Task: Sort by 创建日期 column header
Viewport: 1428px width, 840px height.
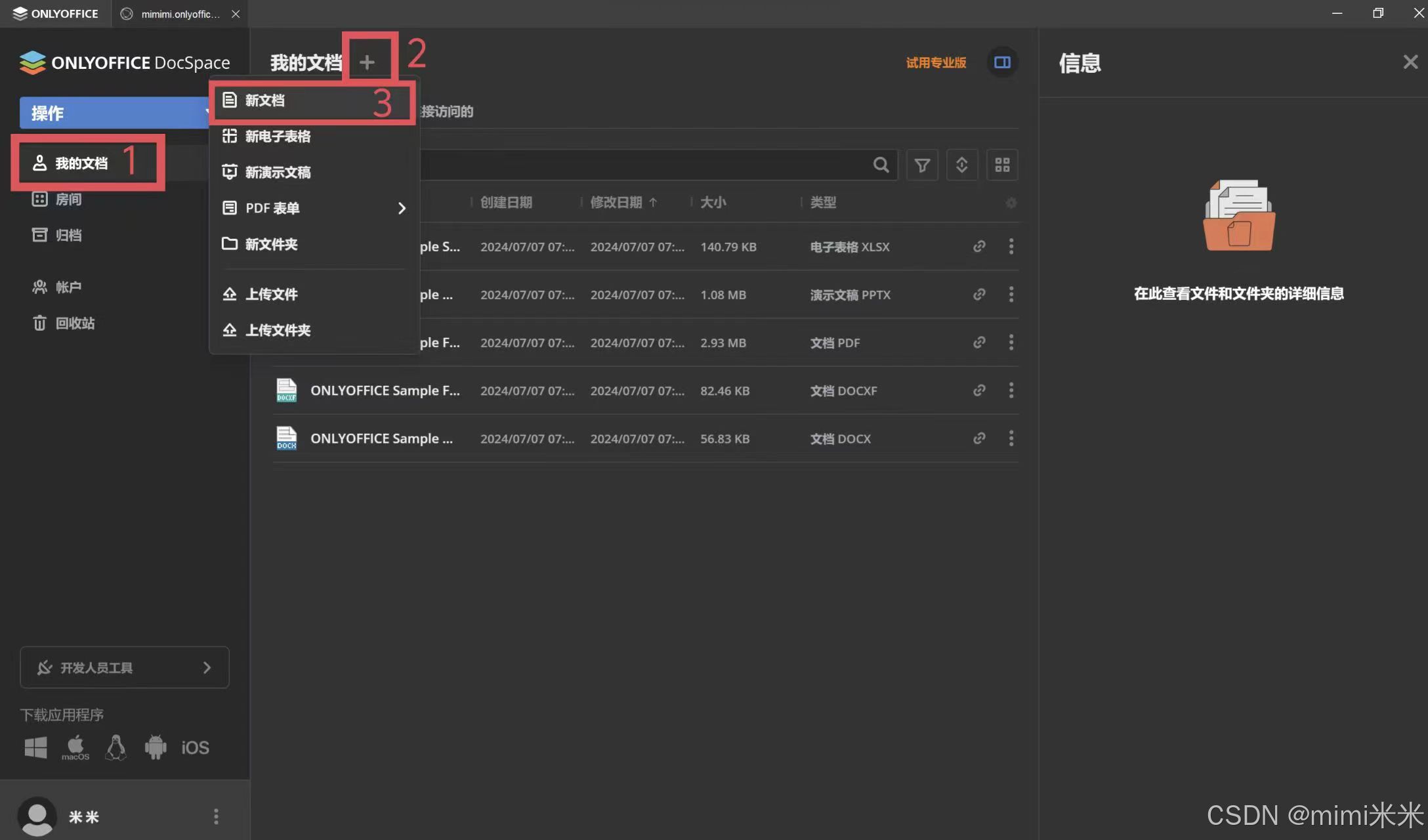Action: pyautogui.click(x=506, y=202)
